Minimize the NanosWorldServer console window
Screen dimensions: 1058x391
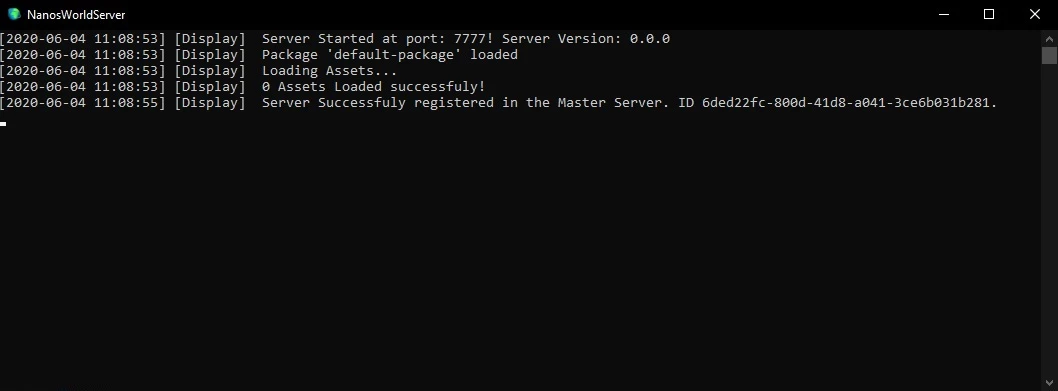[x=943, y=14]
